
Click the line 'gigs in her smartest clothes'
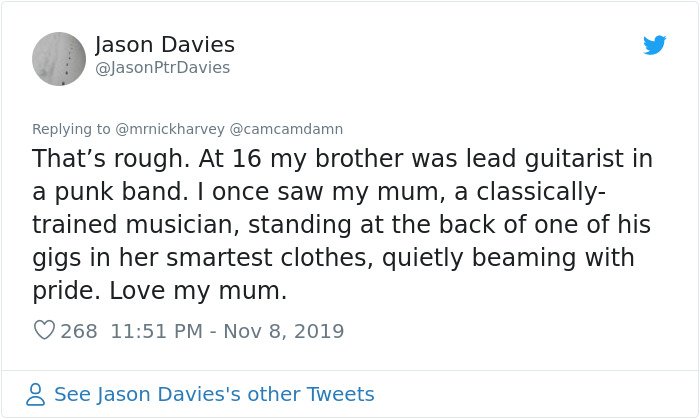[333, 258]
